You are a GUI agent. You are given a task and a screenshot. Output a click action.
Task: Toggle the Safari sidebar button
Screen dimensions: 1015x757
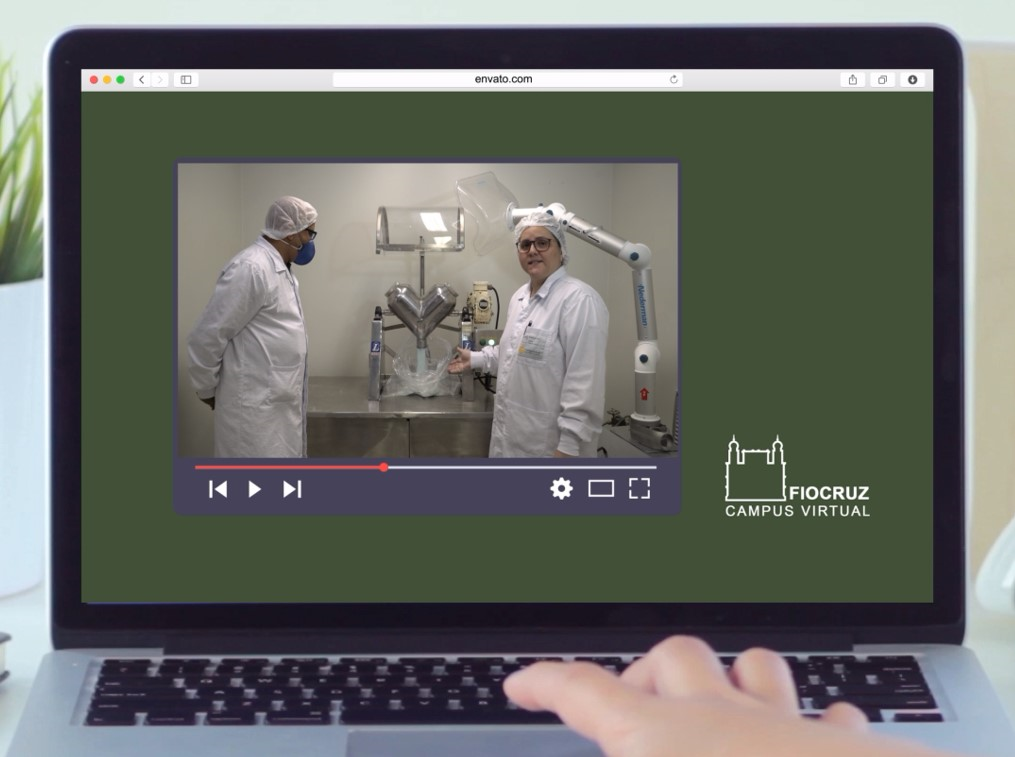(186, 80)
